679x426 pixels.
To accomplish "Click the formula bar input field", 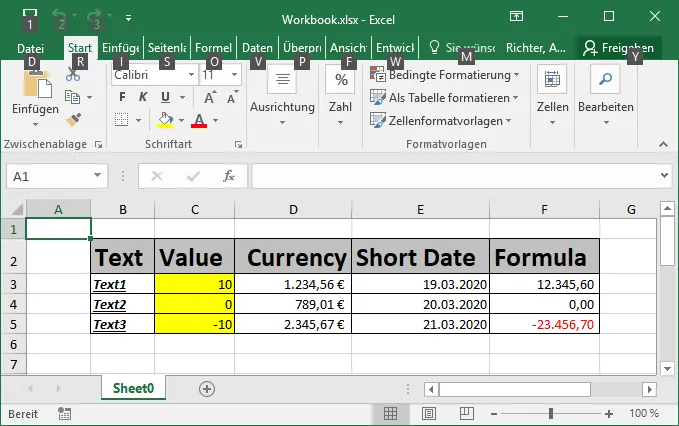I will click(x=455, y=176).
